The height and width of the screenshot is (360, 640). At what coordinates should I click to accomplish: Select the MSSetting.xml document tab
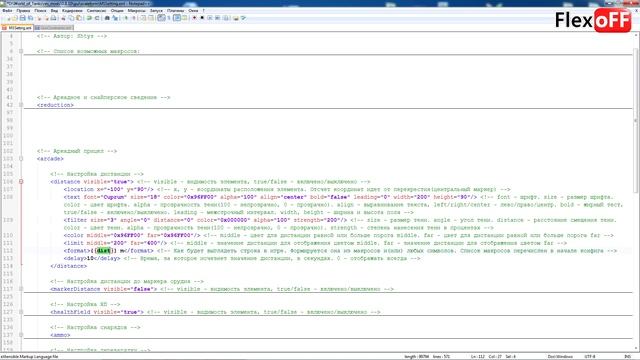[17, 28]
